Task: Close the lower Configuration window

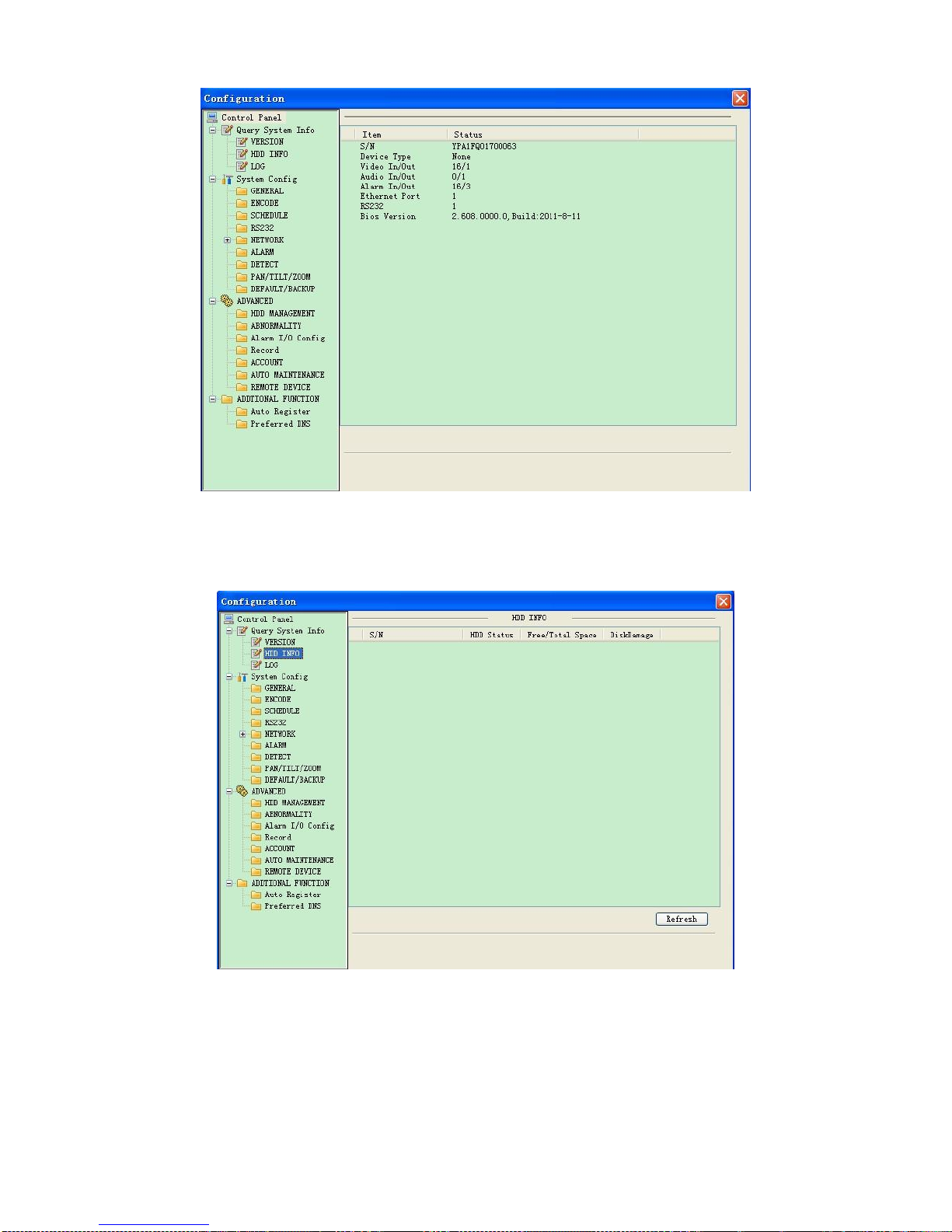Action: (724, 602)
